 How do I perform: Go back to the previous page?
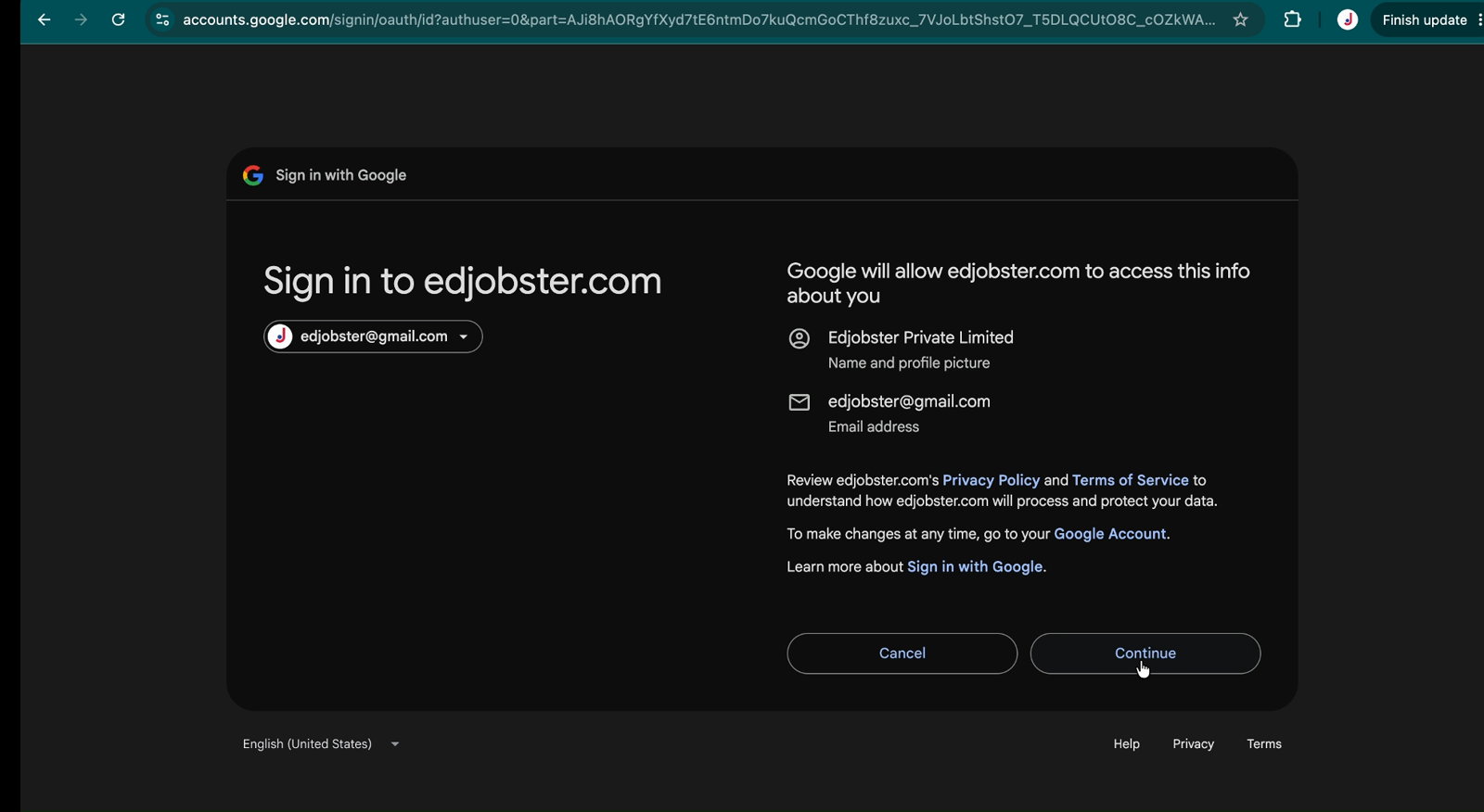[44, 19]
